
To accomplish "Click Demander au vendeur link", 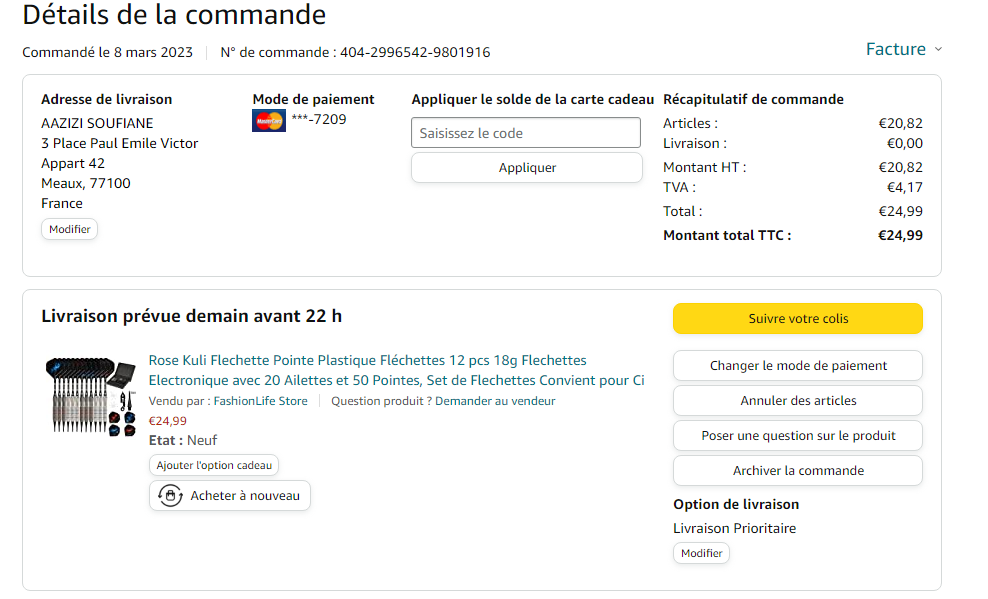I will click(493, 401).
